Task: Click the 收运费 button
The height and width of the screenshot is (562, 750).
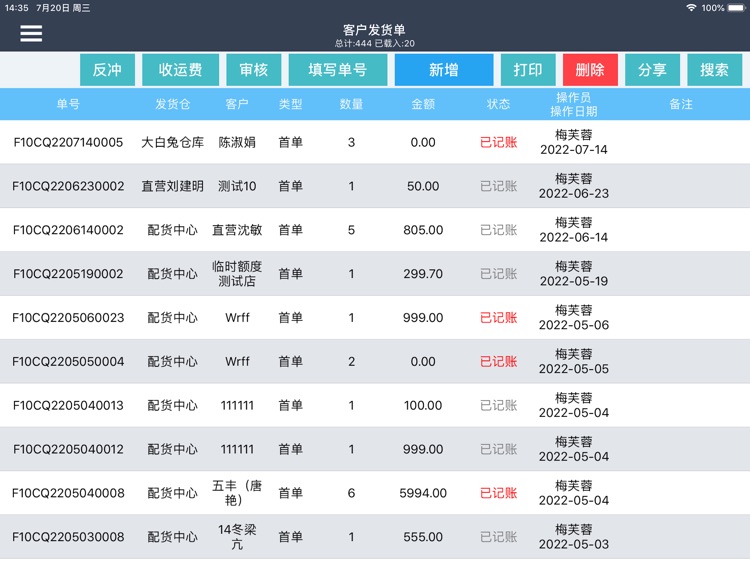Action: 180,70
